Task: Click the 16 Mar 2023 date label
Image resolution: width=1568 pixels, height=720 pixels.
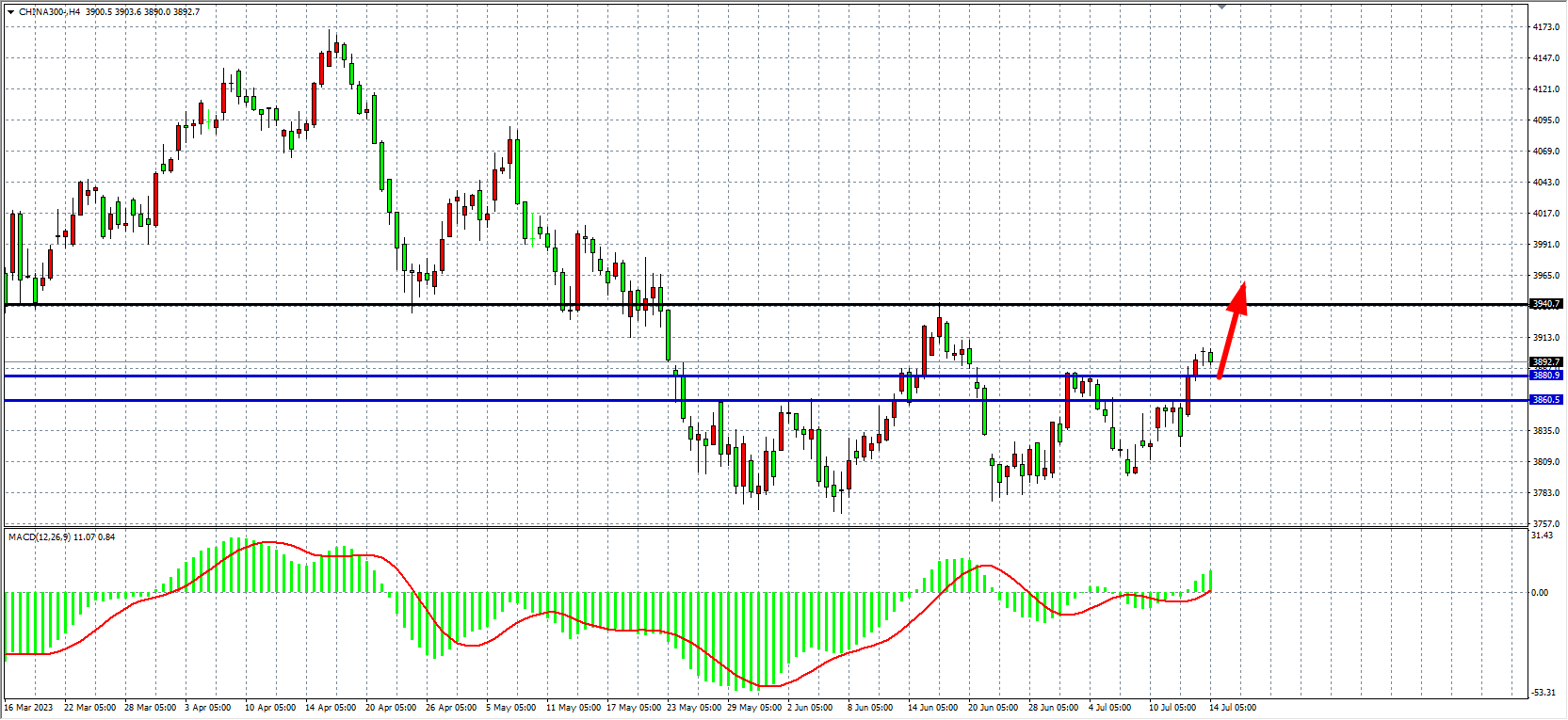Action: pyautogui.click(x=29, y=708)
